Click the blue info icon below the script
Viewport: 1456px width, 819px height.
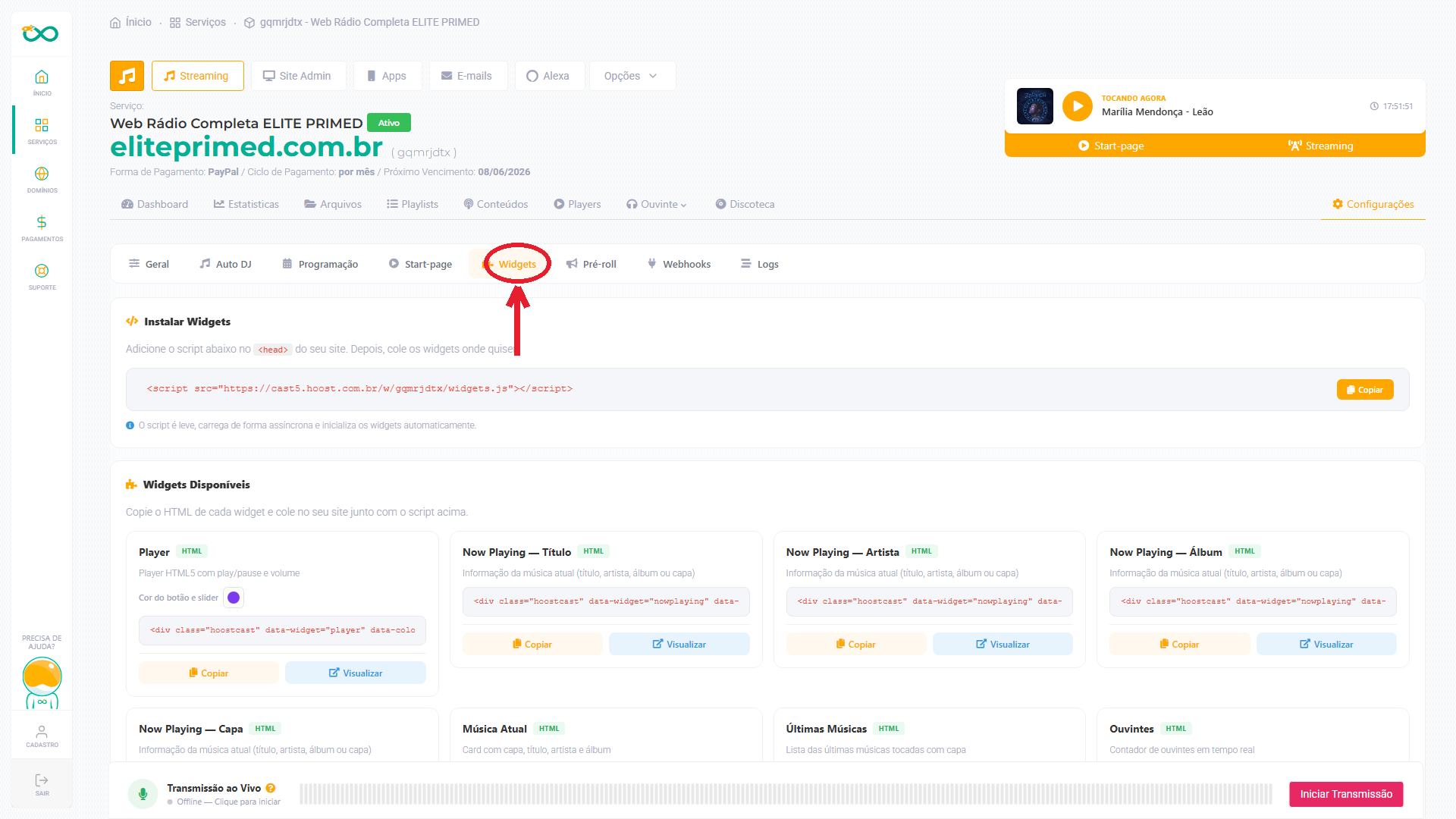pyautogui.click(x=130, y=425)
